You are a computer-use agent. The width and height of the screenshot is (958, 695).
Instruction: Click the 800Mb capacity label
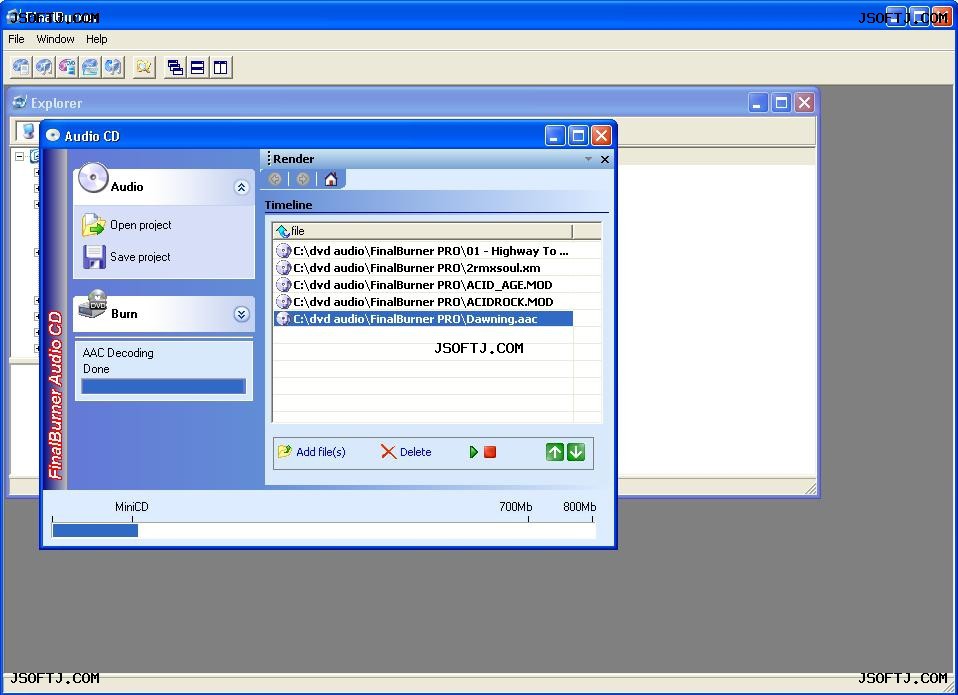(580, 507)
